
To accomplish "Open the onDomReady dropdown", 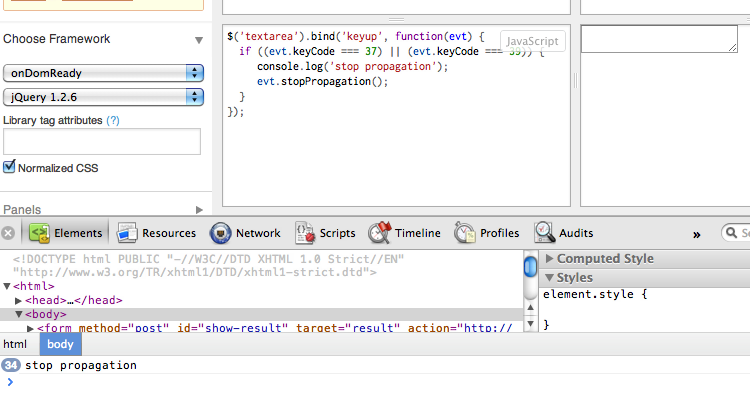I will 103,73.
